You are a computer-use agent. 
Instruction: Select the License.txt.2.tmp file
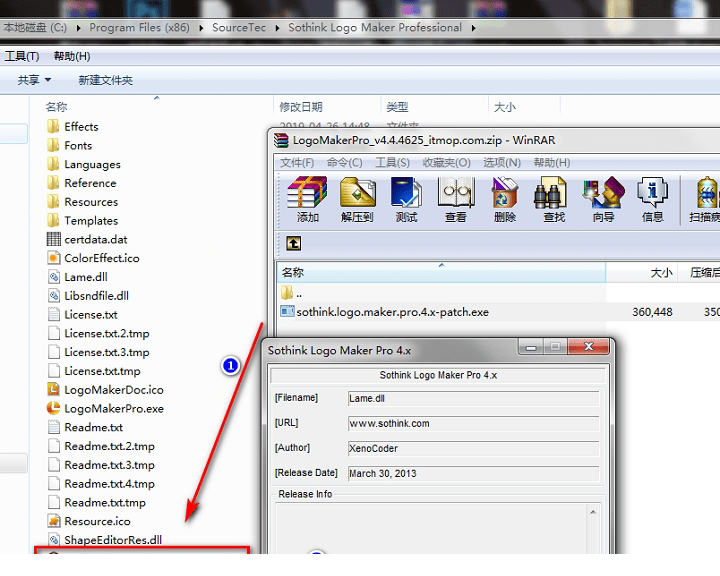point(98,333)
